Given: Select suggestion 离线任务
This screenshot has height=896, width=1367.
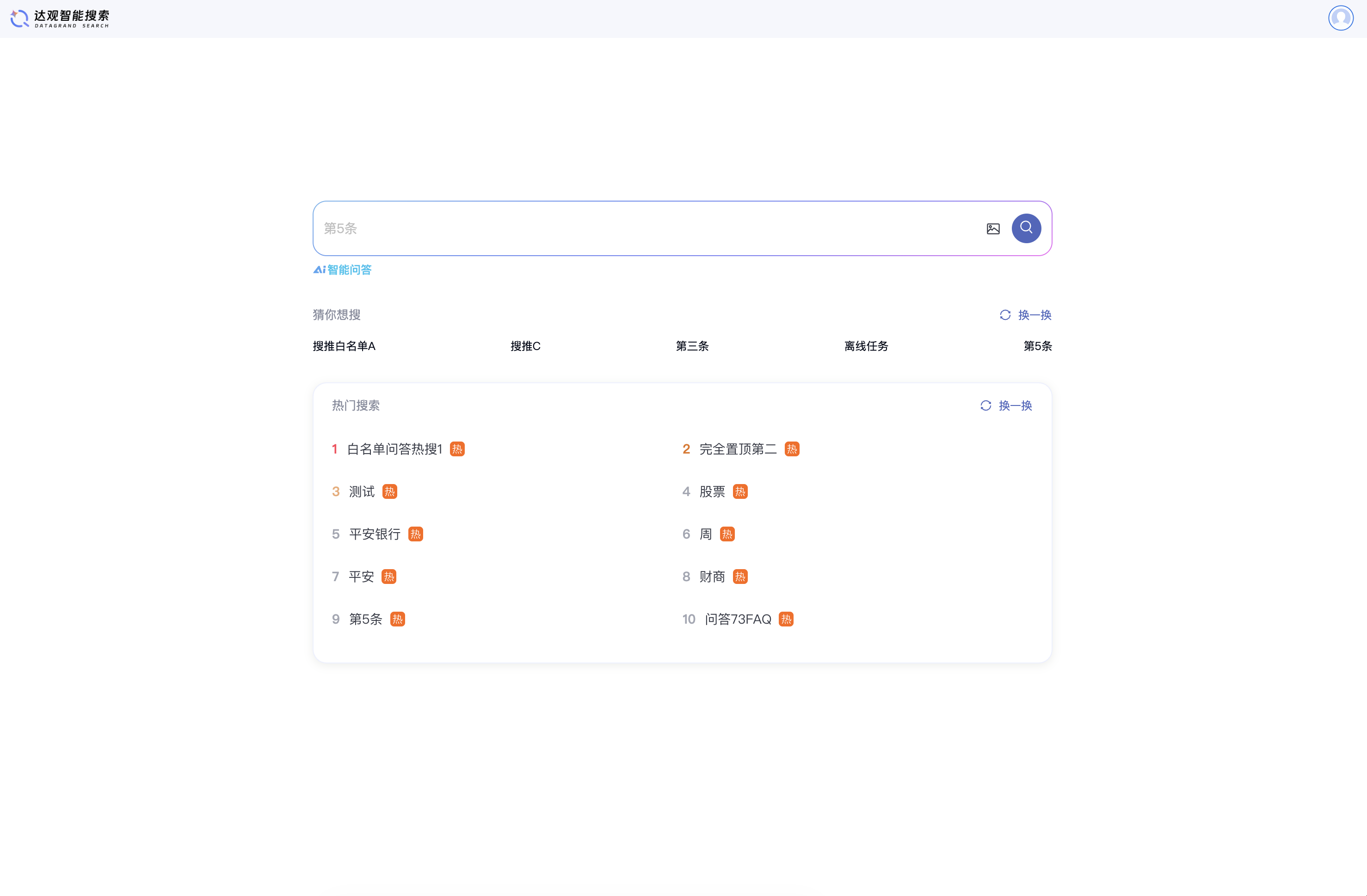Looking at the screenshot, I should (866, 346).
